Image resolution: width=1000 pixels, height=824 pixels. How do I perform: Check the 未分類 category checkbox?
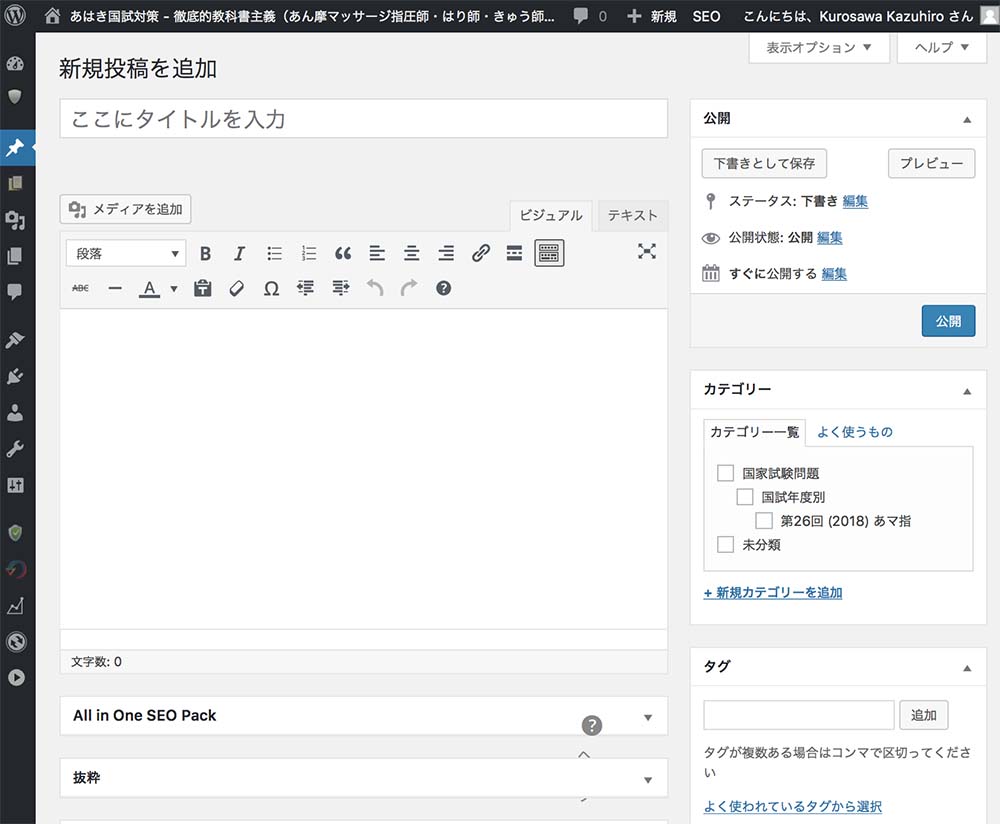(725, 545)
